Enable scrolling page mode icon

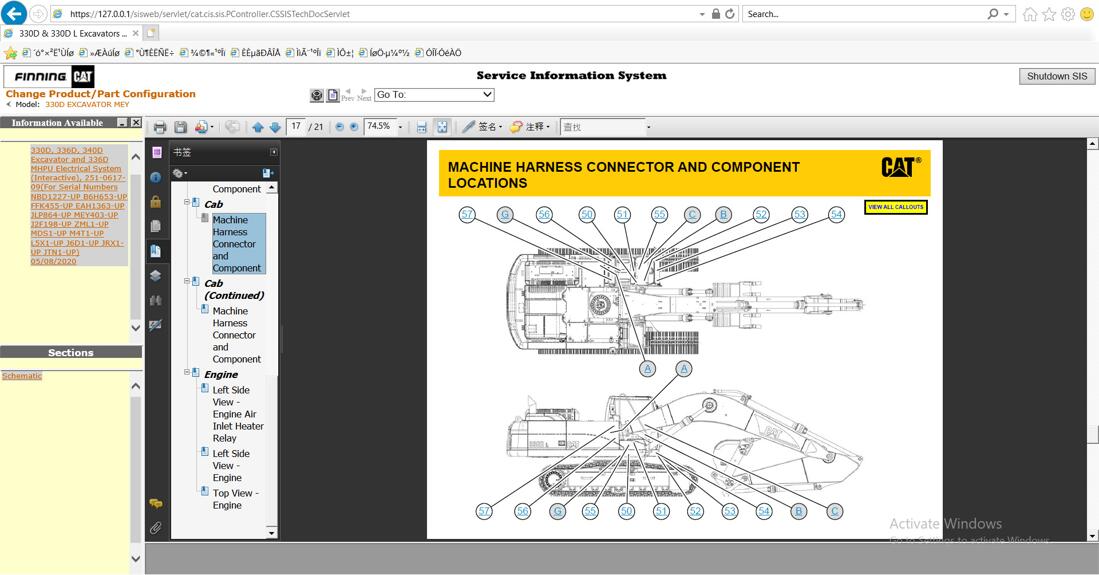[421, 127]
